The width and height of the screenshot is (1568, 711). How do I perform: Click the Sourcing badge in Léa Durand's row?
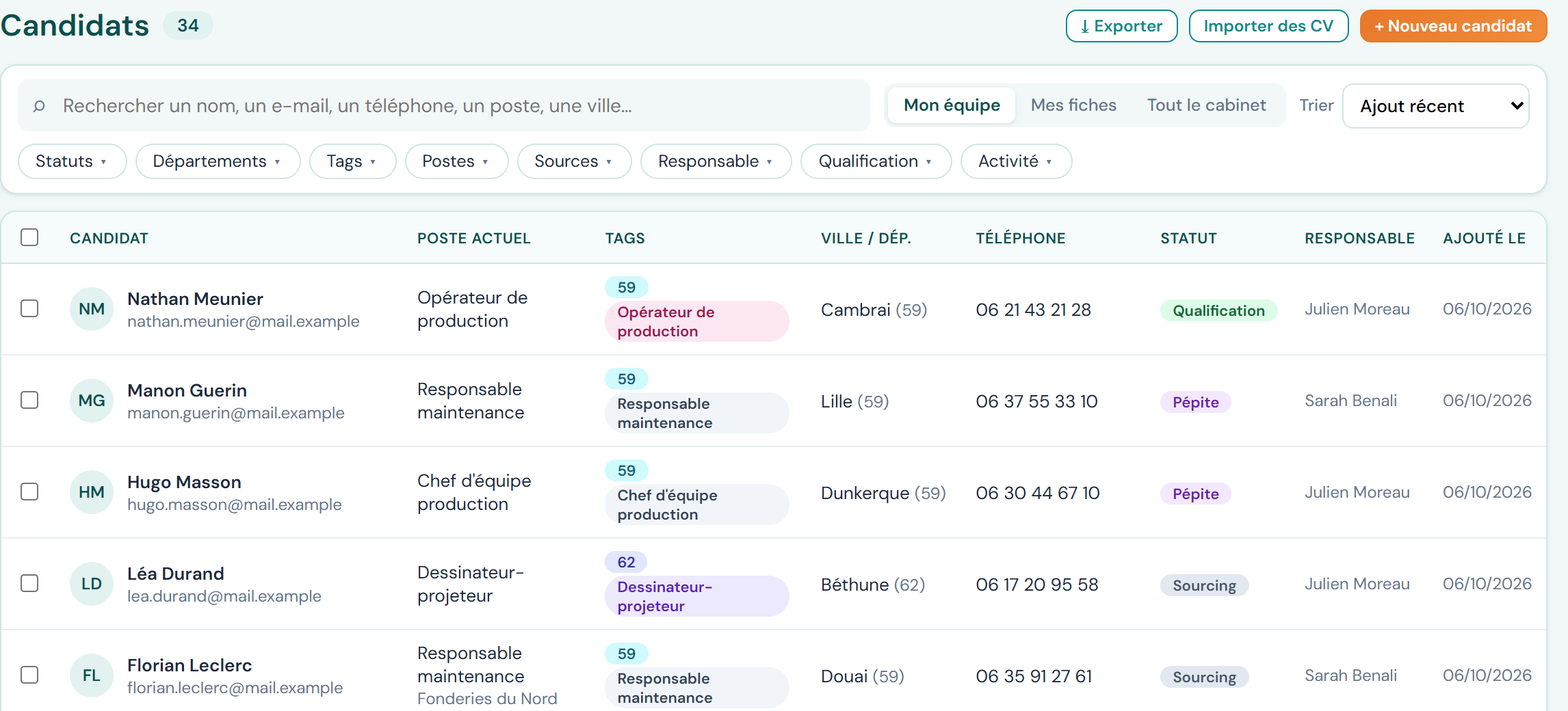(1204, 585)
